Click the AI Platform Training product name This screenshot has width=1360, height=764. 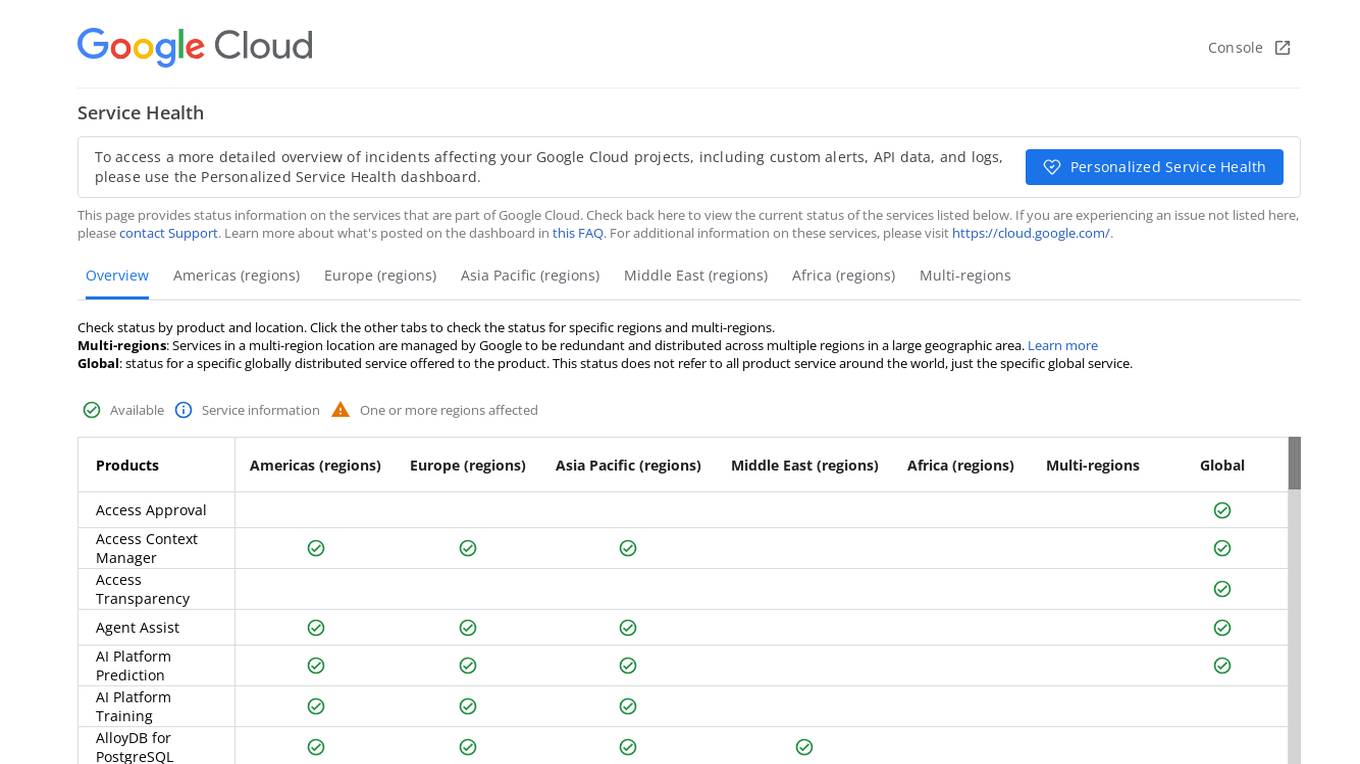click(133, 707)
